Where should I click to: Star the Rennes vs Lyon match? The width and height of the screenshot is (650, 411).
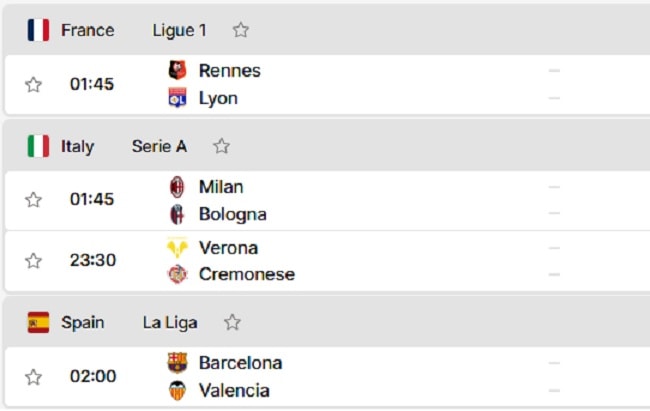[x=33, y=85]
